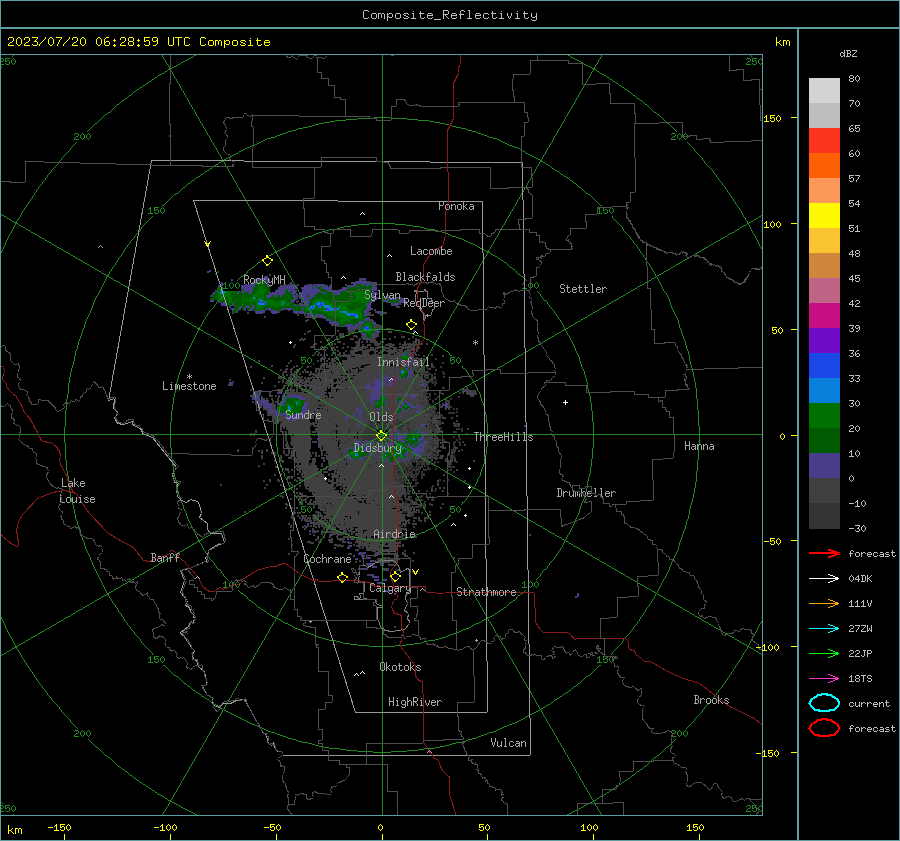Click the Olds city label
Image resolution: width=900 pixels, height=841 pixels.
point(381,417)
